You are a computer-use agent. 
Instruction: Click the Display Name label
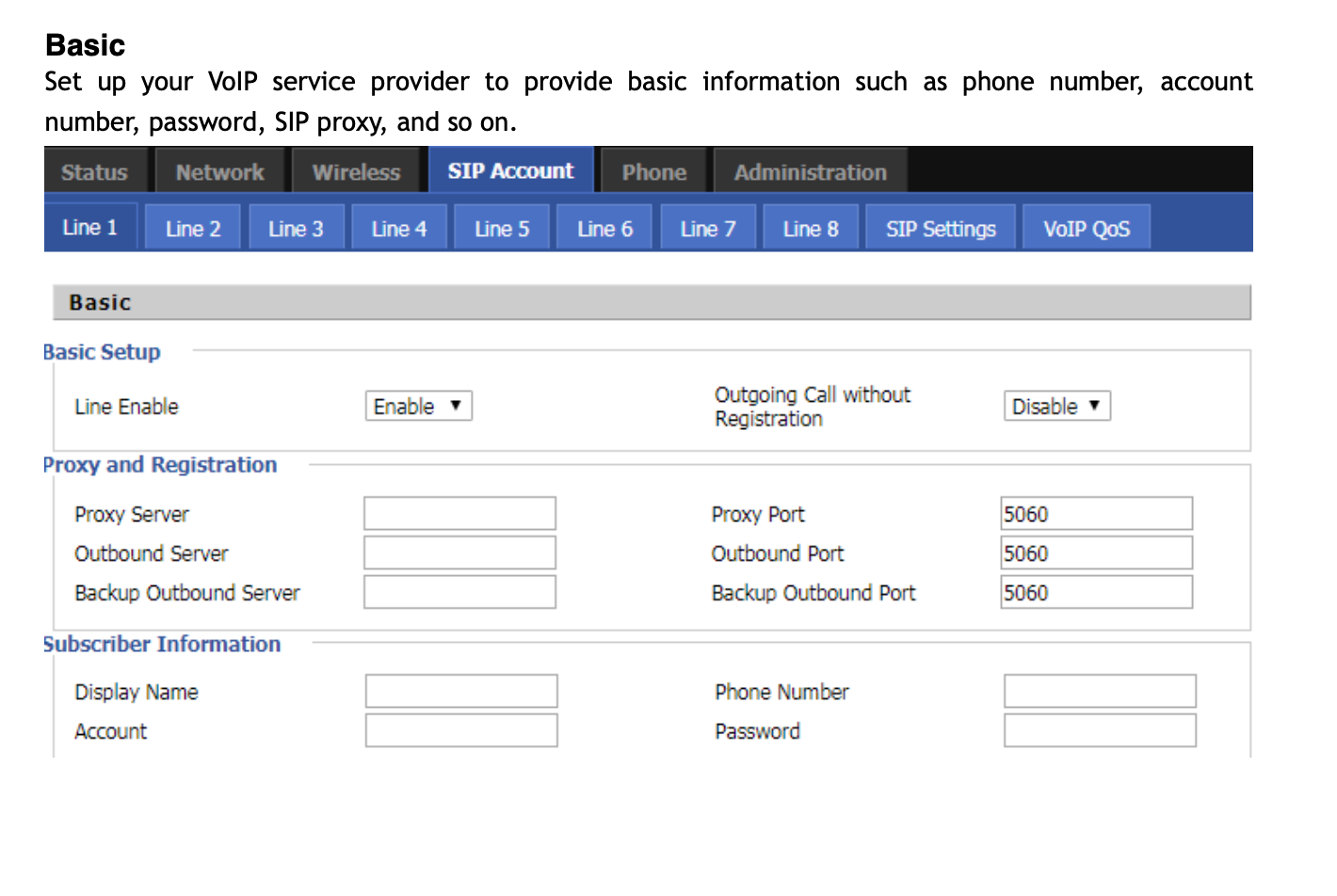tap(137, 692)
